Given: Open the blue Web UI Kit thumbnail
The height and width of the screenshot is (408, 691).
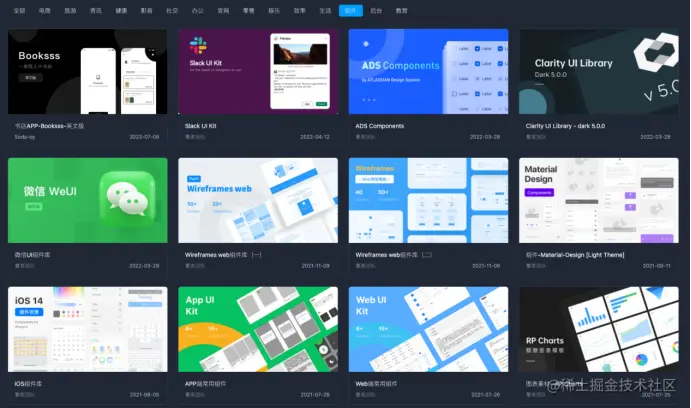Looking at the screenshot, I should [428, 329].
